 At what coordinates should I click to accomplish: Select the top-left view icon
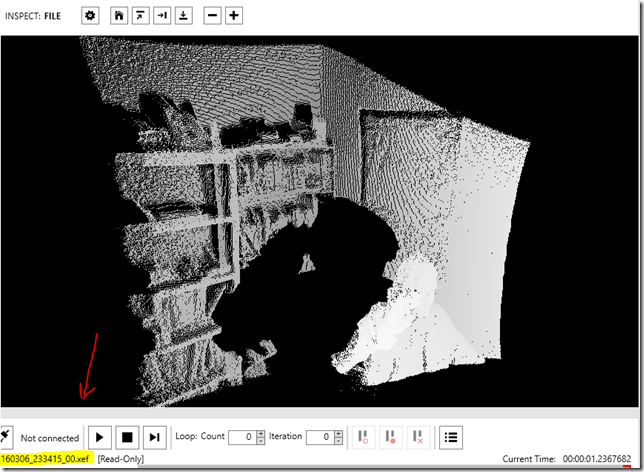point(140,16)
